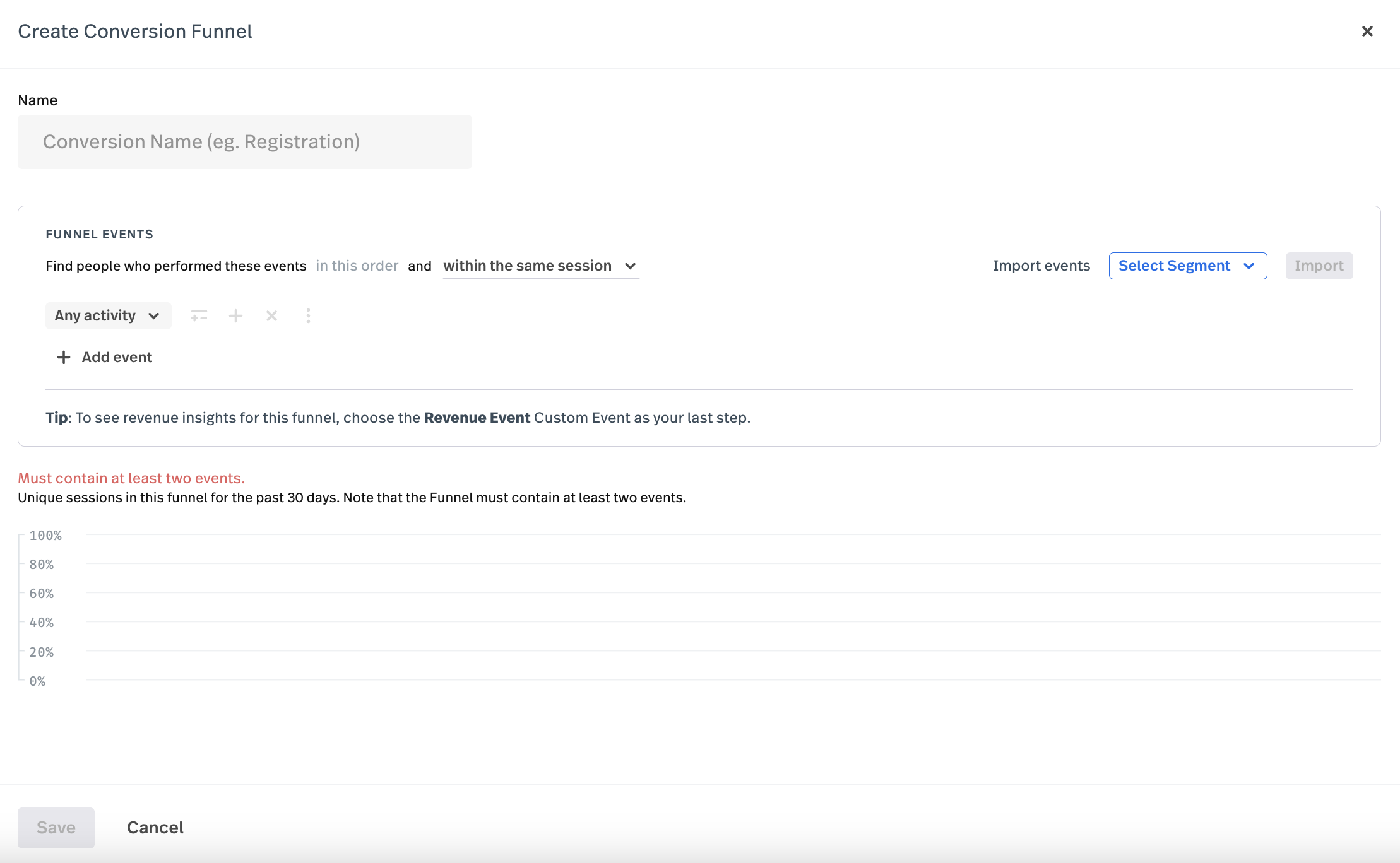Close the Create Conversion Funnel dialog
1400x863 pixels.
[1367, 31]
